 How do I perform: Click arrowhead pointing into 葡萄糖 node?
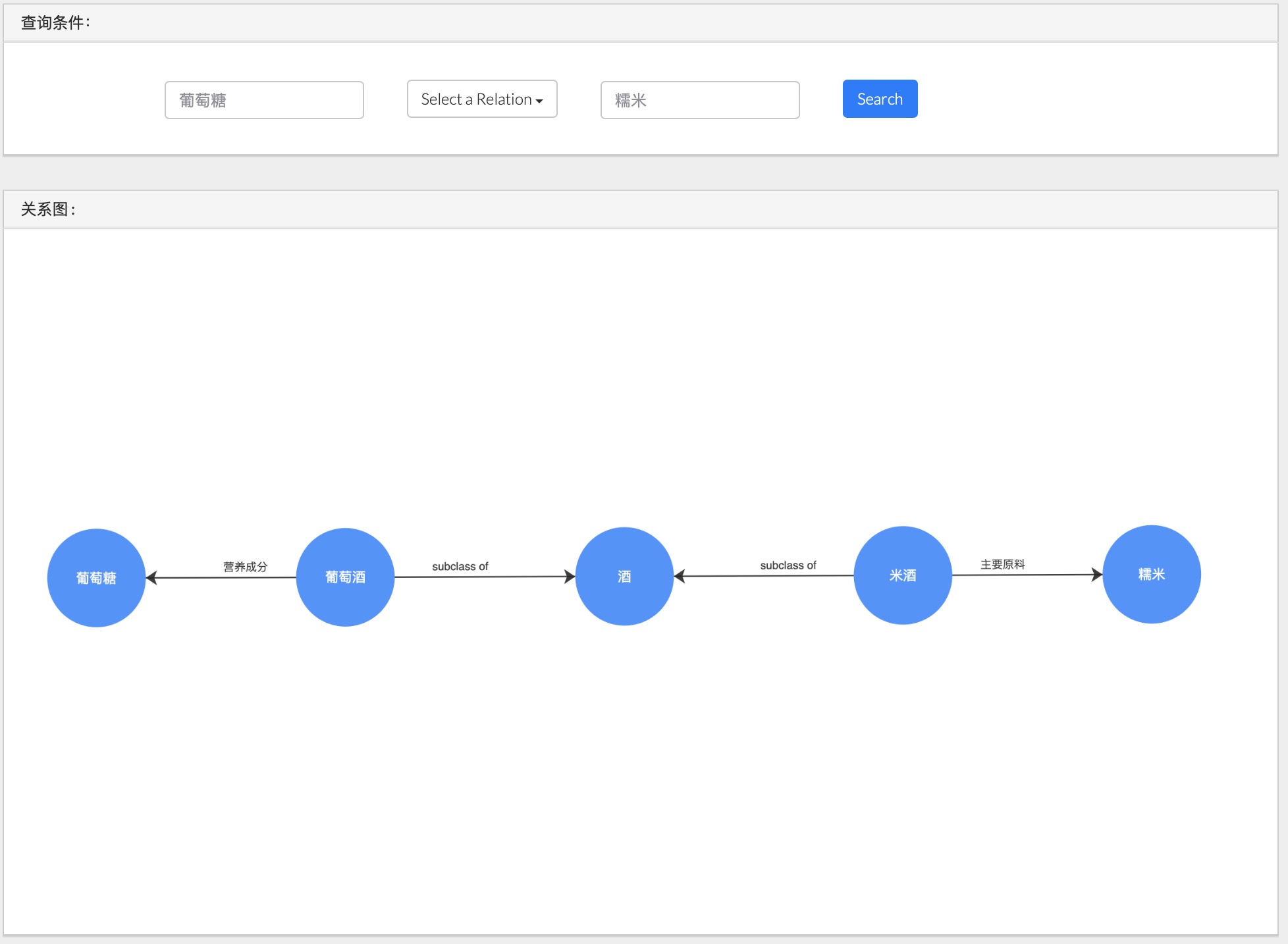151,577
